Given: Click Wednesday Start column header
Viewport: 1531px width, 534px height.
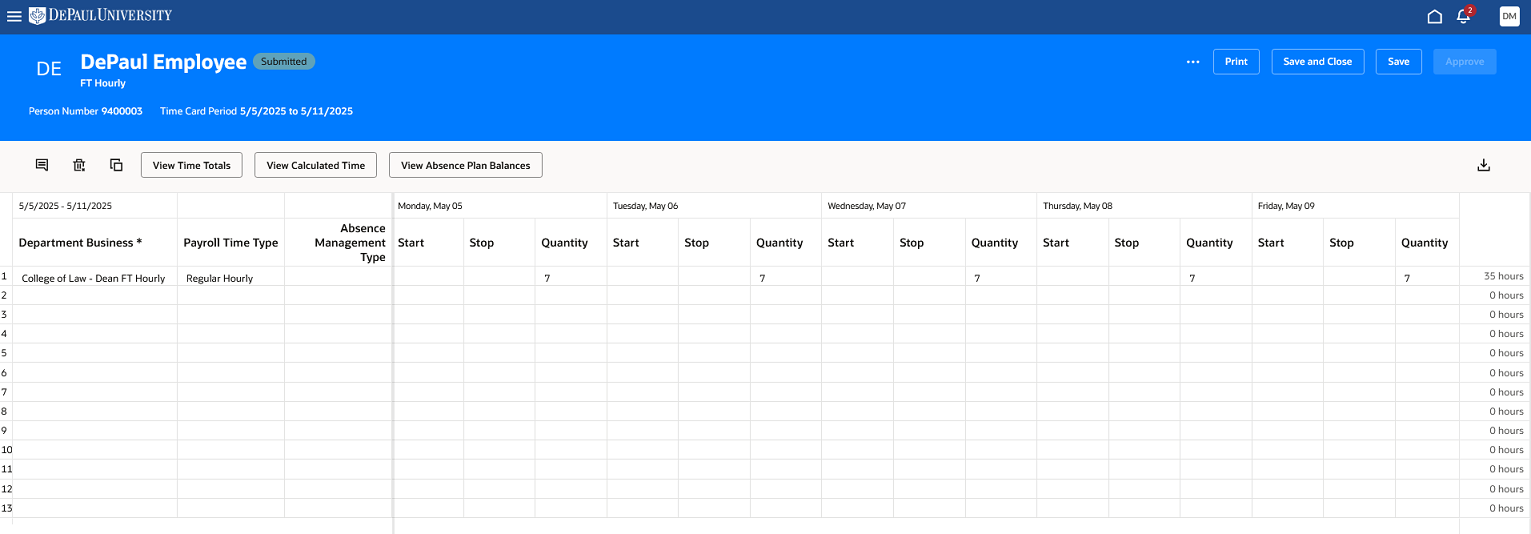Looking at the screenshot, I should point(858,243).
